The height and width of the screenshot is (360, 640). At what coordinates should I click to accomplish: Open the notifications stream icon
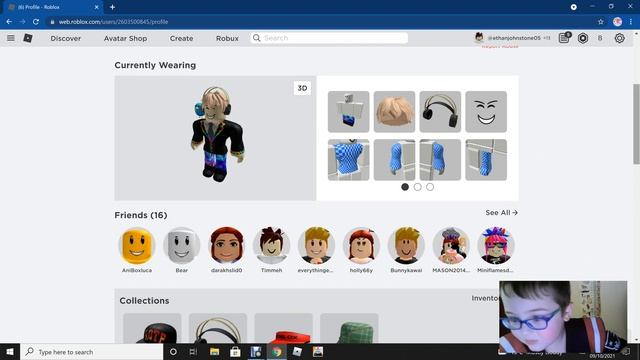coord(564,38)
